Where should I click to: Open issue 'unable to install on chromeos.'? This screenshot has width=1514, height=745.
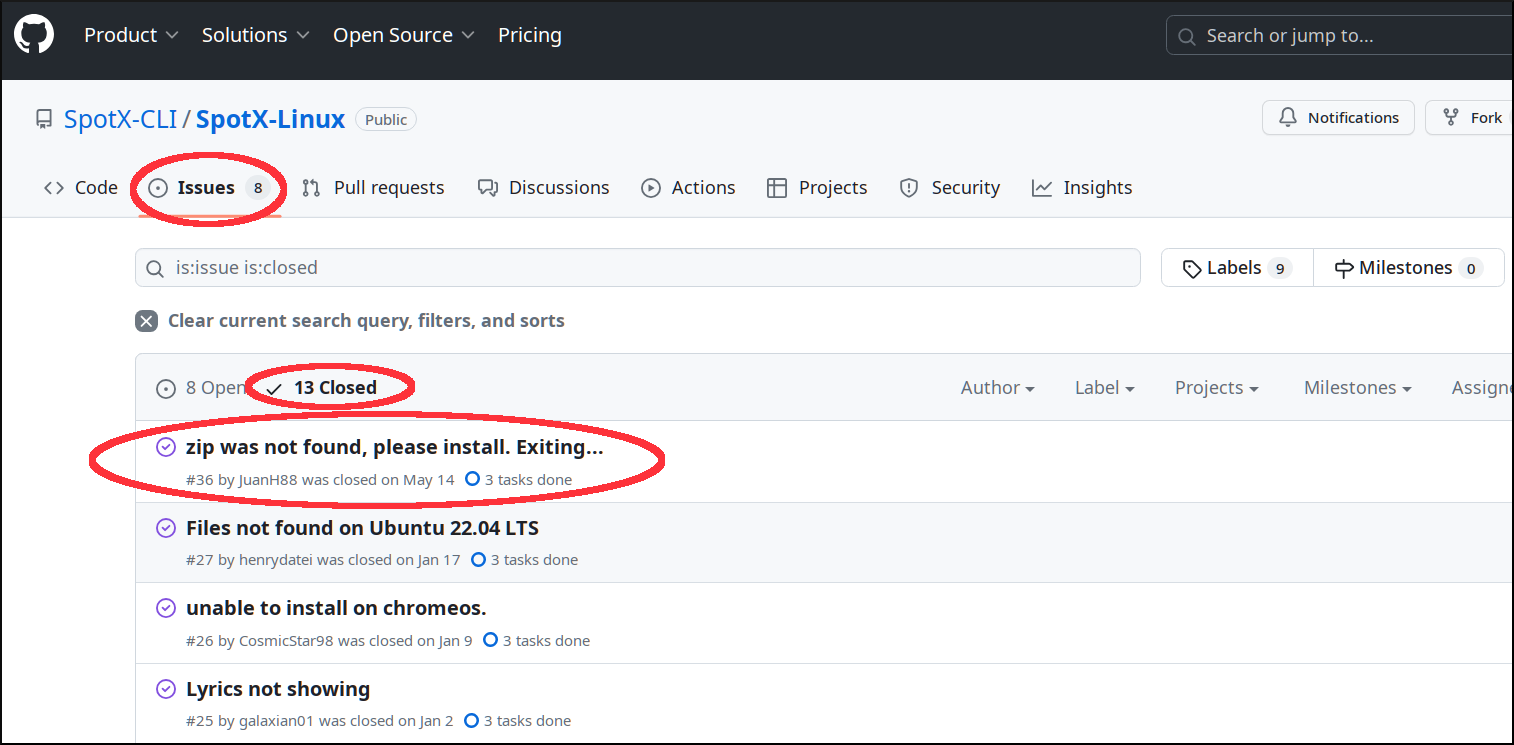[x=336, y=608]
